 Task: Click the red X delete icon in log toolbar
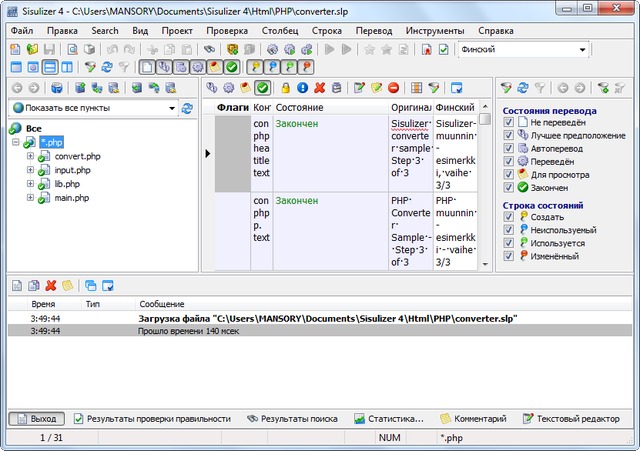(x=50, y=285)
